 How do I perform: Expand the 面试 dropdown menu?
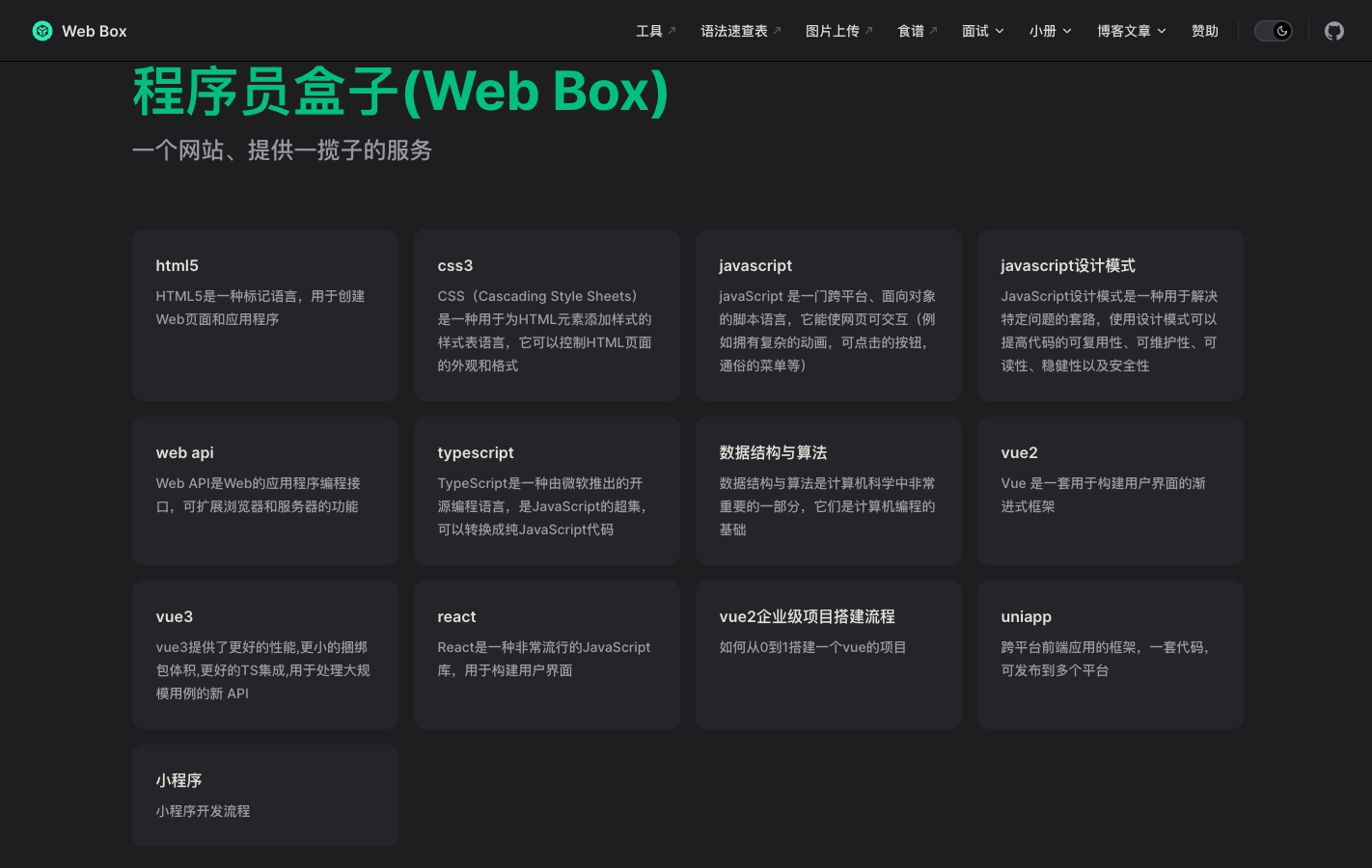pos(982,30)
